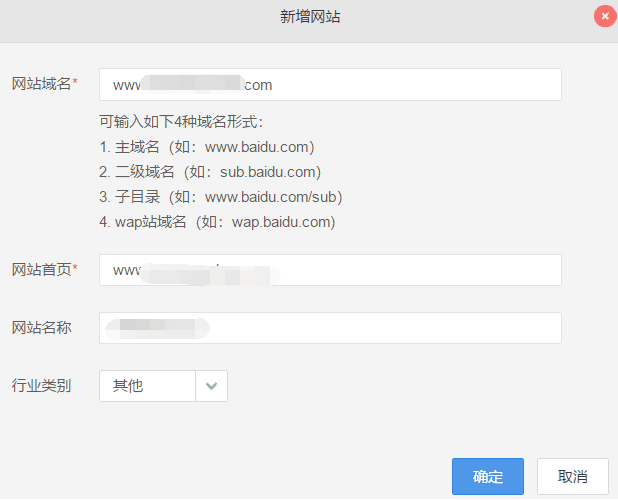Click the red asterisk next to 网站首页
This screenshot has height=500, width=618.
(x=75, y=268)
